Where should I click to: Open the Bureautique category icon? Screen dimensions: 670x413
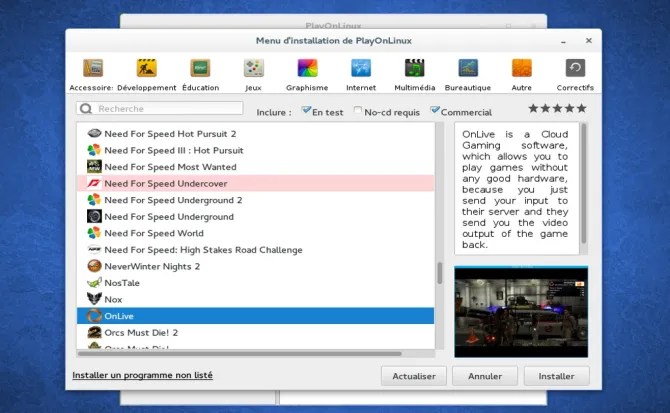pos(468,68)
